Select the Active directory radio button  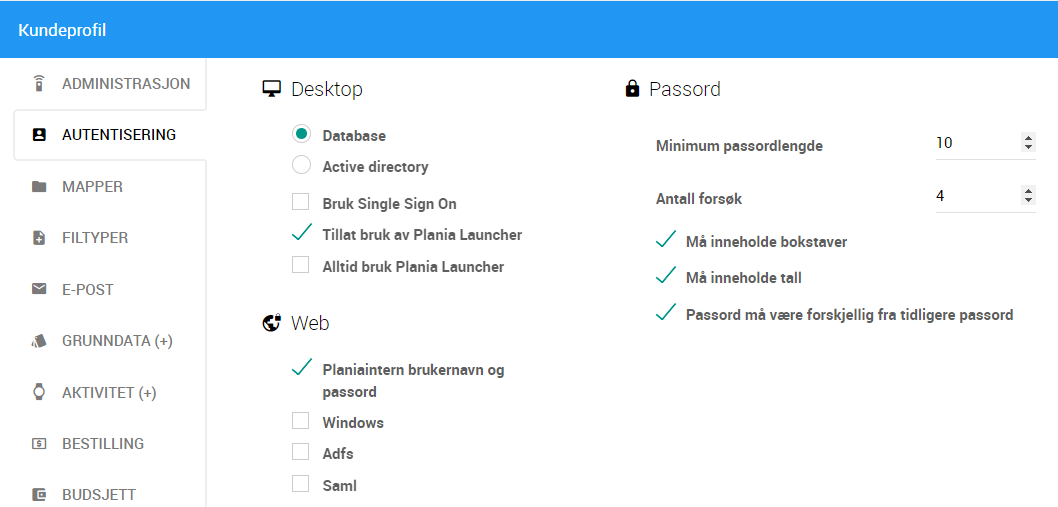coord(301,165)
